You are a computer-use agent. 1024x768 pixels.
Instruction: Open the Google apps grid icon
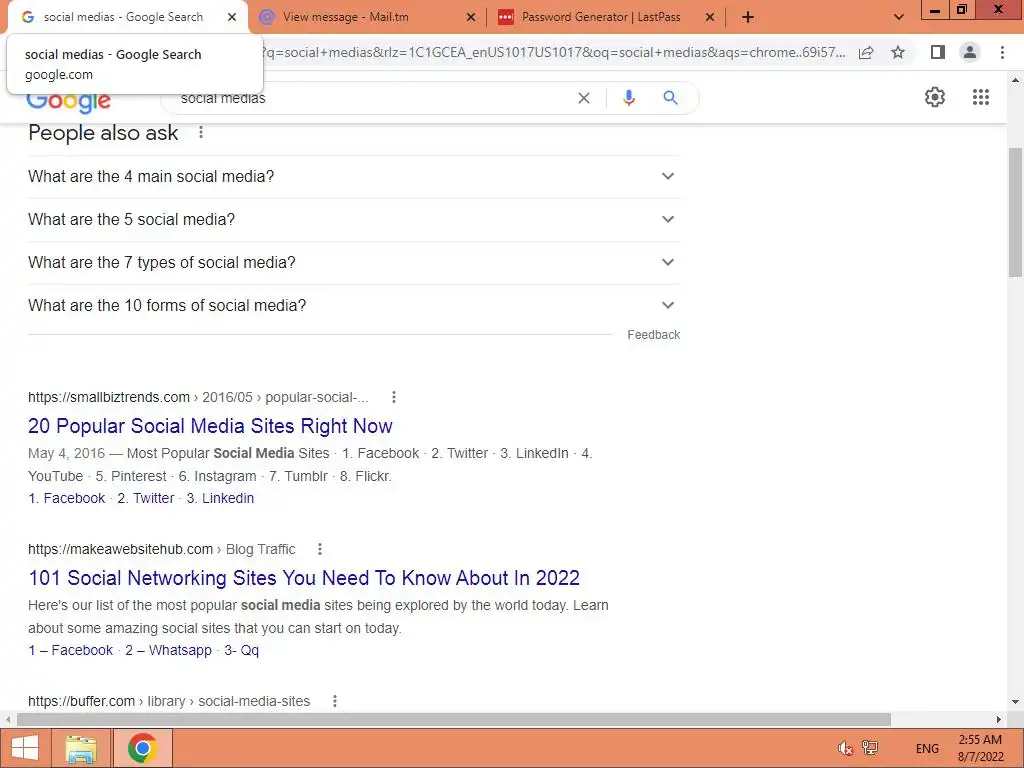(980, 97)
